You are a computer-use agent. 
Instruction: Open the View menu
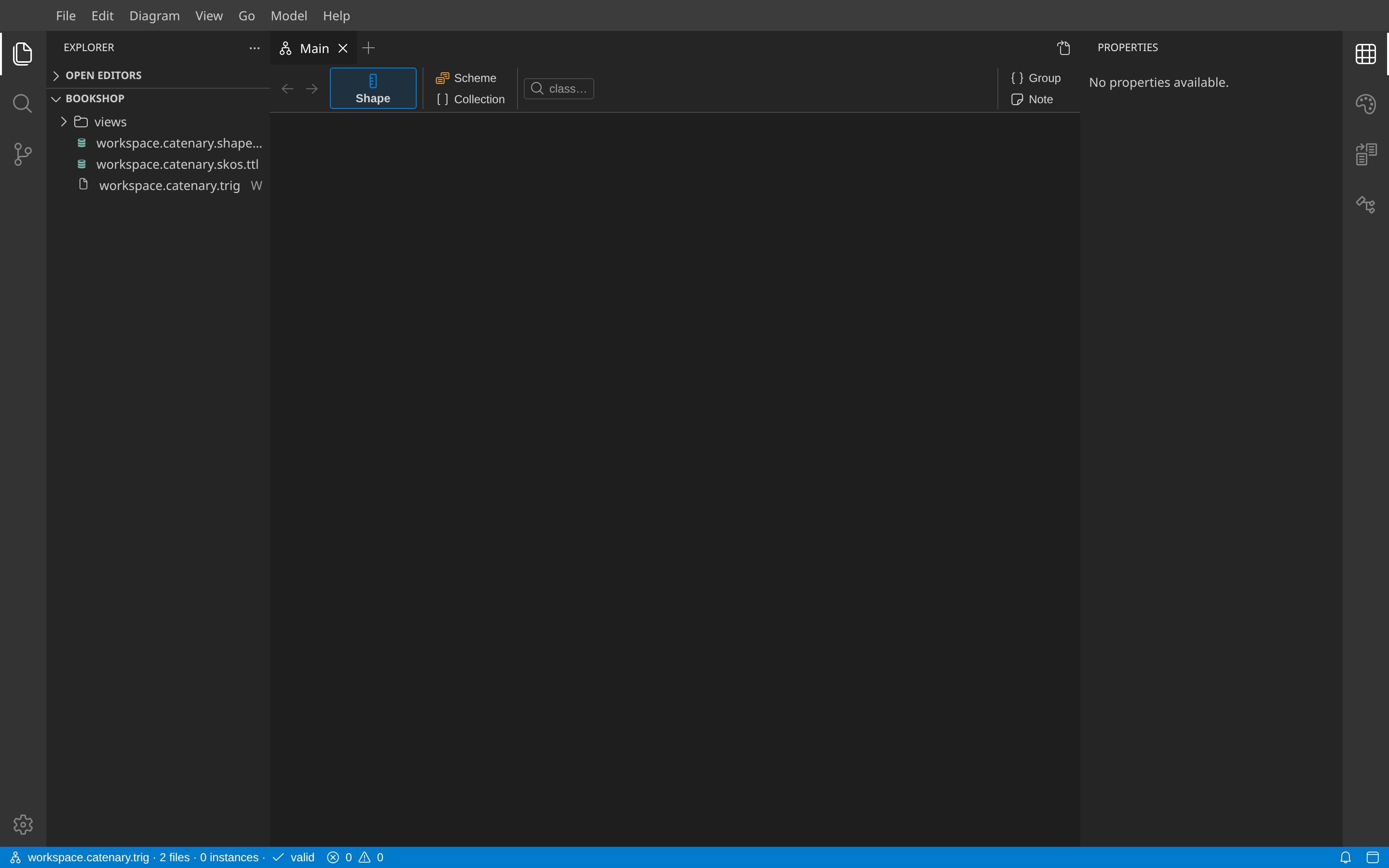click(209, 16)
